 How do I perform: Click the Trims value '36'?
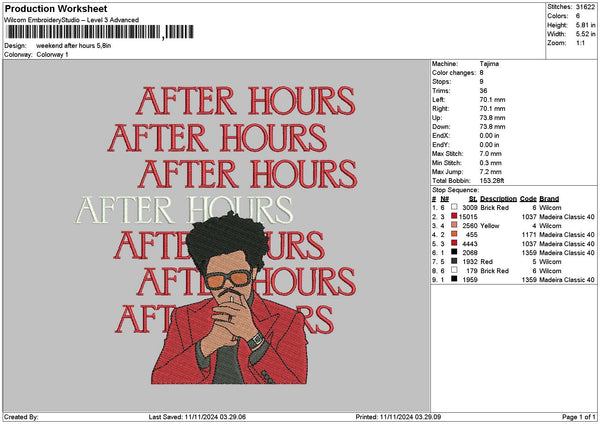click(x=483, y=91)
